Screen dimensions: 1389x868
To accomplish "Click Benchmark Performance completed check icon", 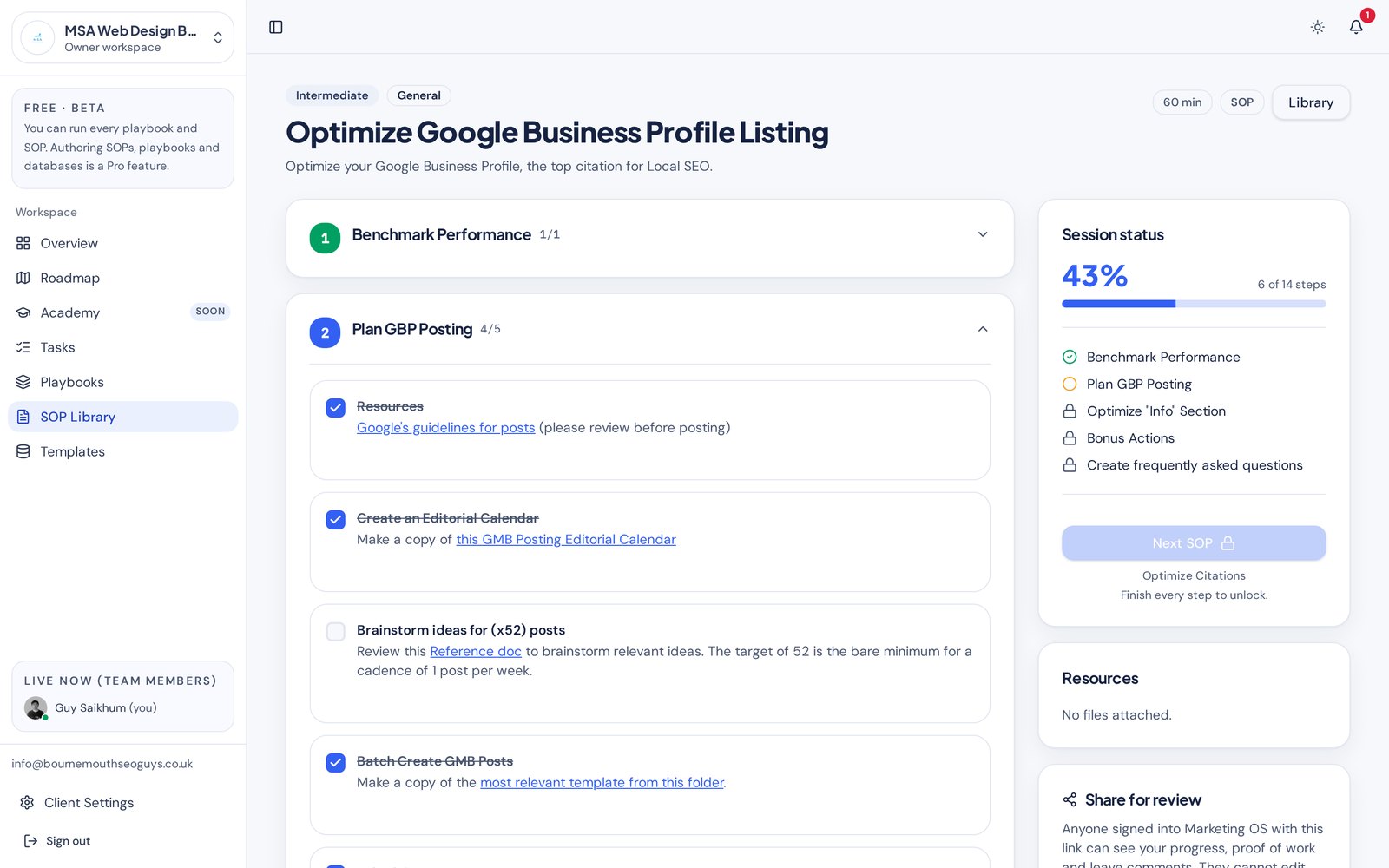I will (x=1070, y=357).
